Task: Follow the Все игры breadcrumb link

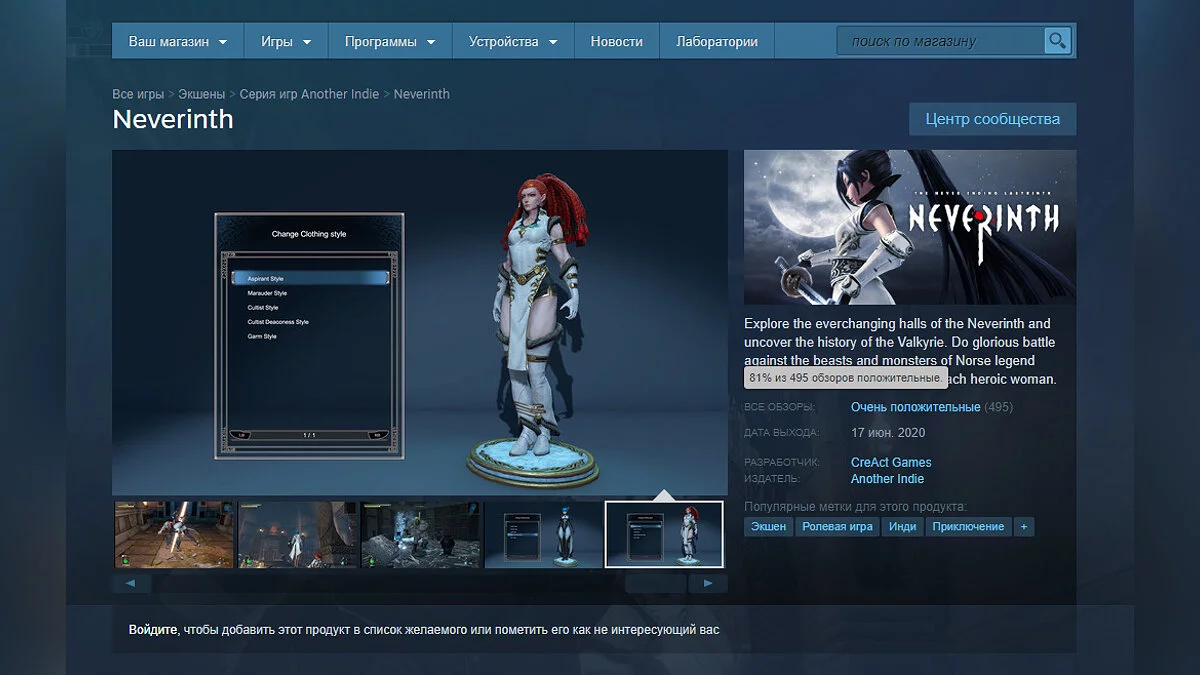Action: (x=138, y=94)
